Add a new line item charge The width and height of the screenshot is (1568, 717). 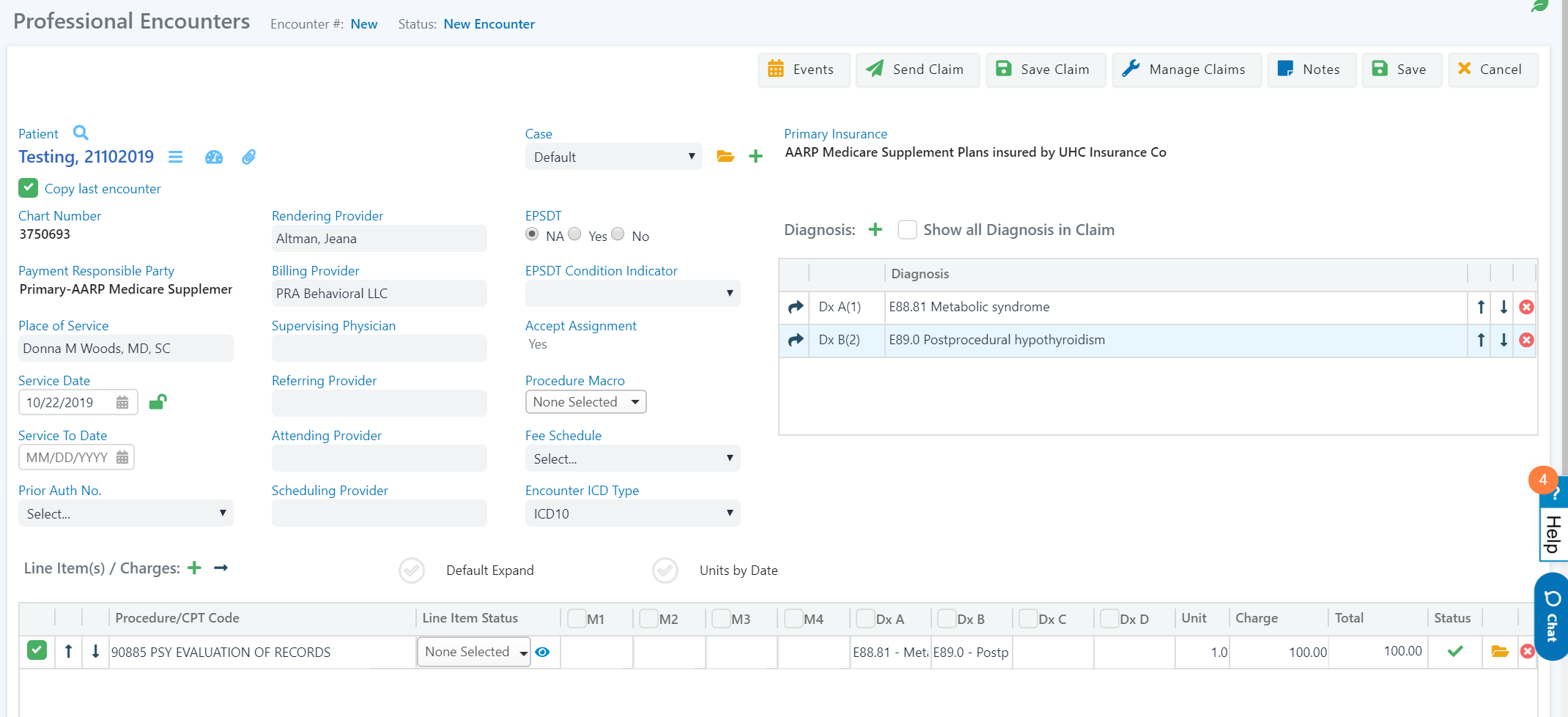pyautogui.click(x=194, y=568)
